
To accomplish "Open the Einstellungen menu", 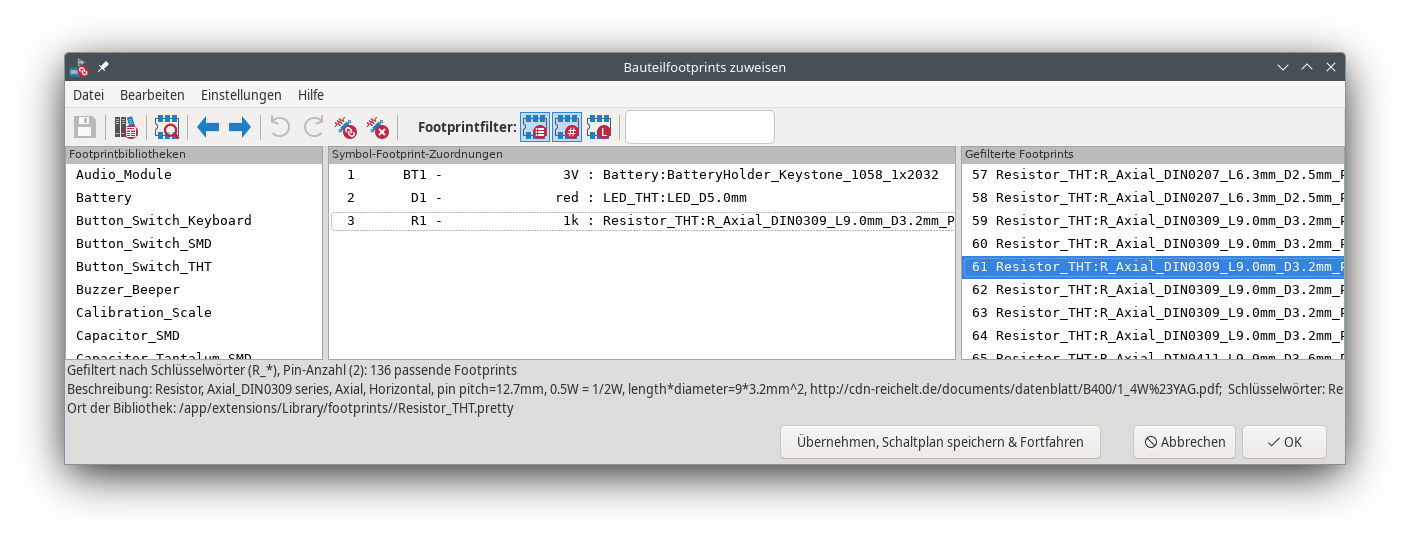I will [x=241, y=95].
